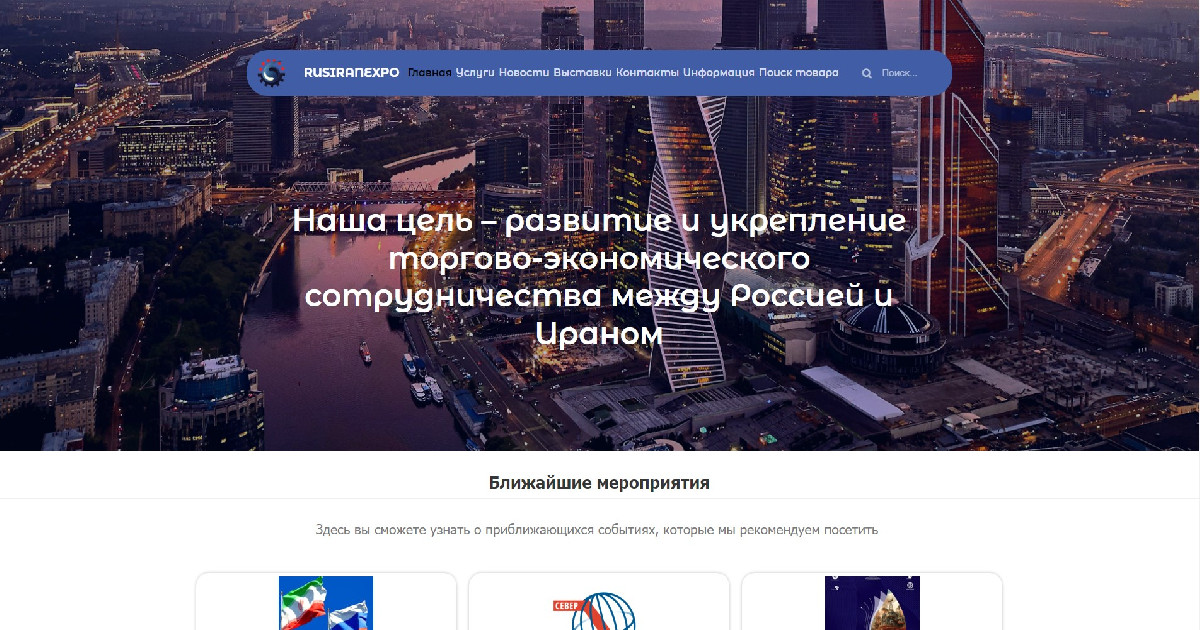Open the Iran and Russia flags event card
Image resolution: width=1200 pixels, height=630 pixels.
[x=326, y=601]
